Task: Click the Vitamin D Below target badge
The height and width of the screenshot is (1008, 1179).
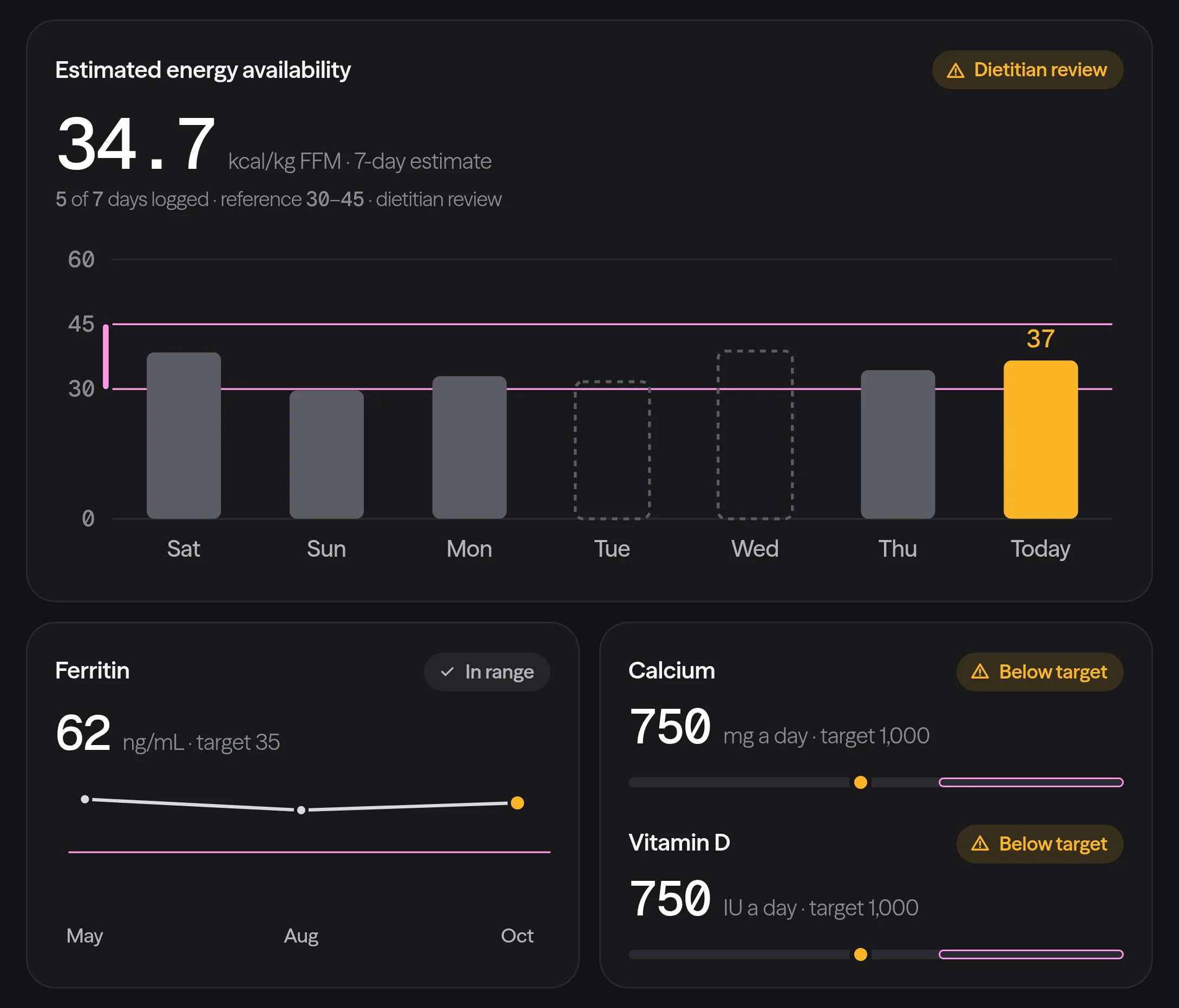Action: click(1039, 844)
